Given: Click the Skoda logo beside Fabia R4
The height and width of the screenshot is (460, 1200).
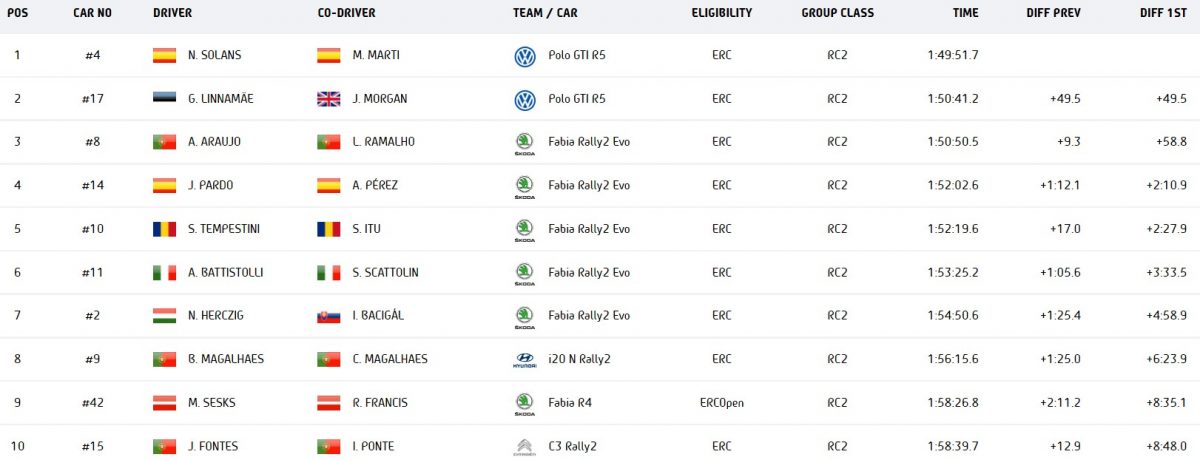Looking at the screenshot, I should click(x=525, y=403).
